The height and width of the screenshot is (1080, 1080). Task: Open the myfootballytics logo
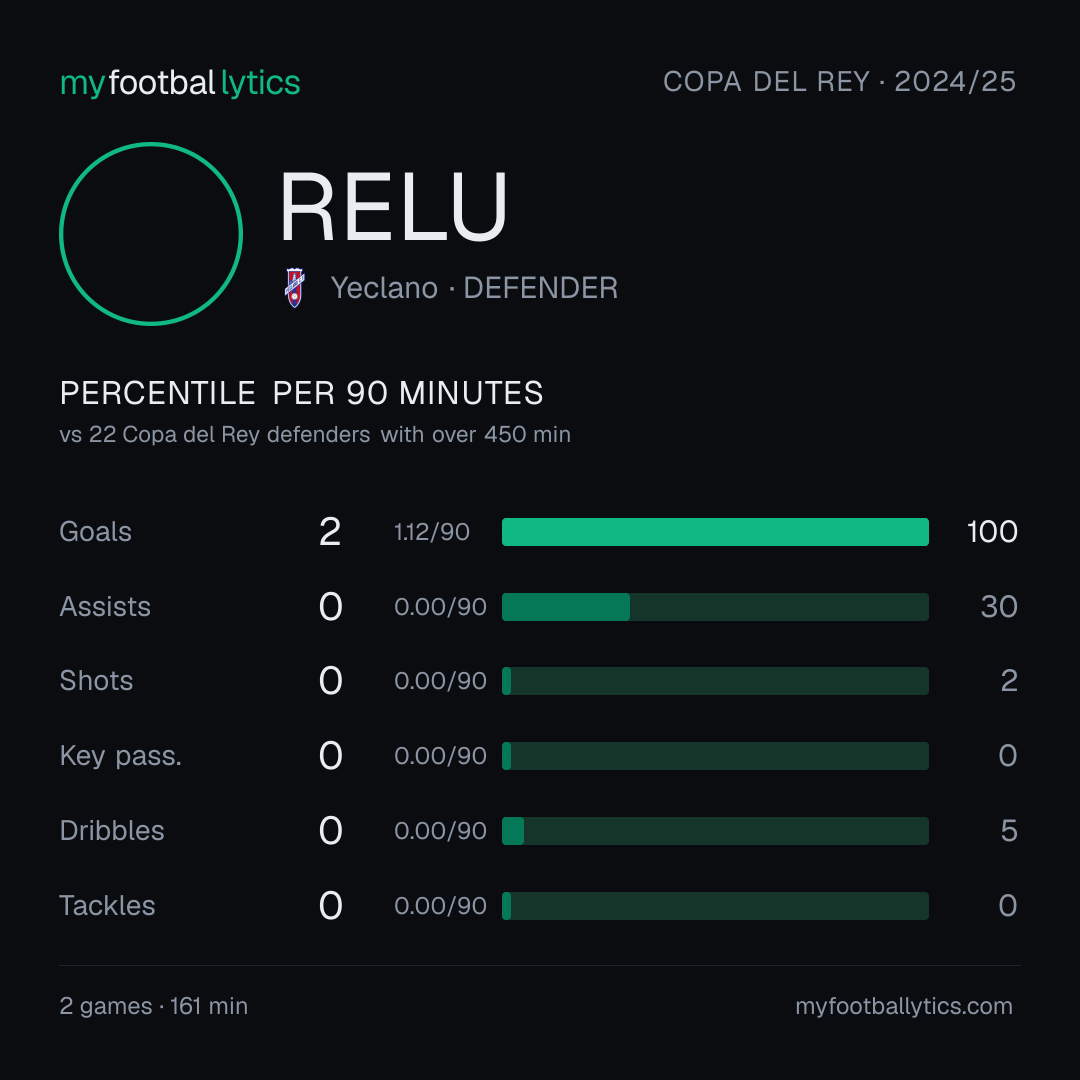tap(180, 83)
